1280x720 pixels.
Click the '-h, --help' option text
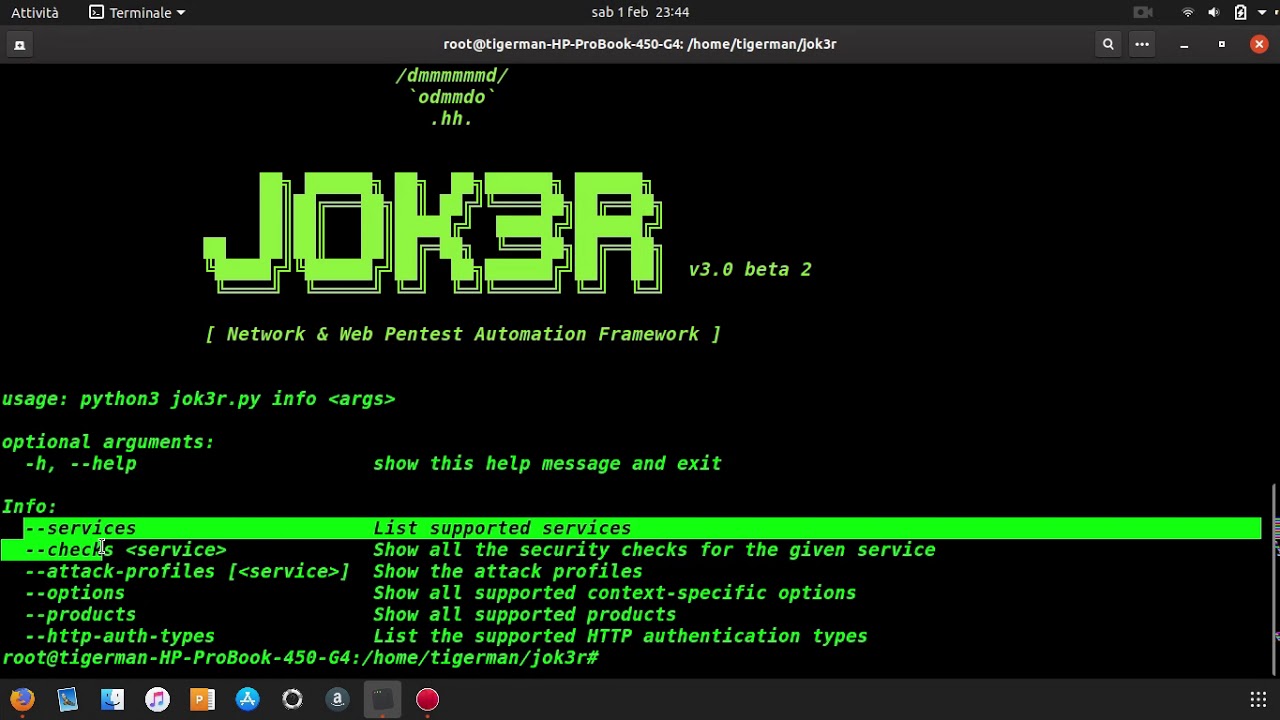(80, 463)
